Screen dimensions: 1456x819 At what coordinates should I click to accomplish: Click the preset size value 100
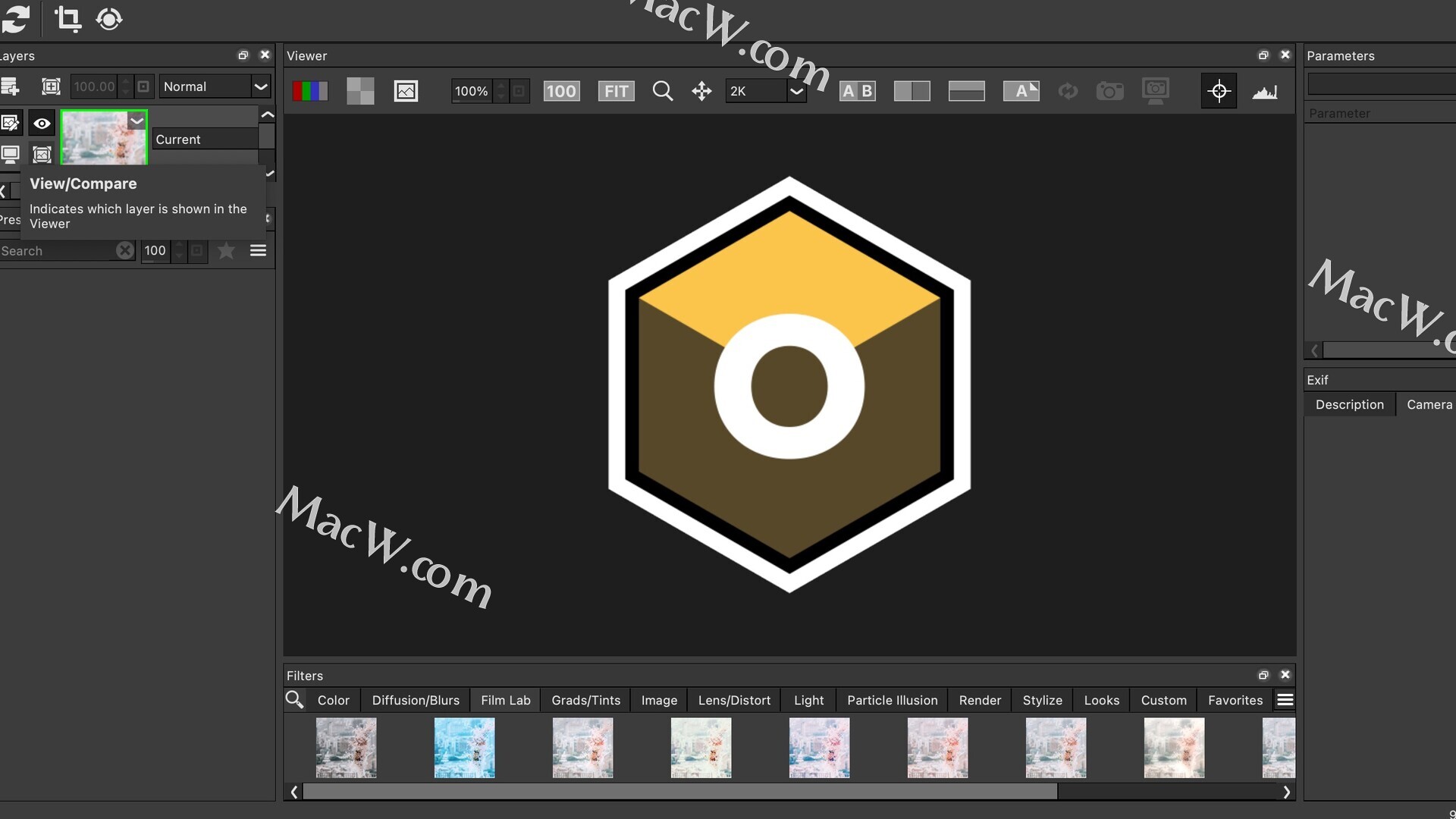155,251
